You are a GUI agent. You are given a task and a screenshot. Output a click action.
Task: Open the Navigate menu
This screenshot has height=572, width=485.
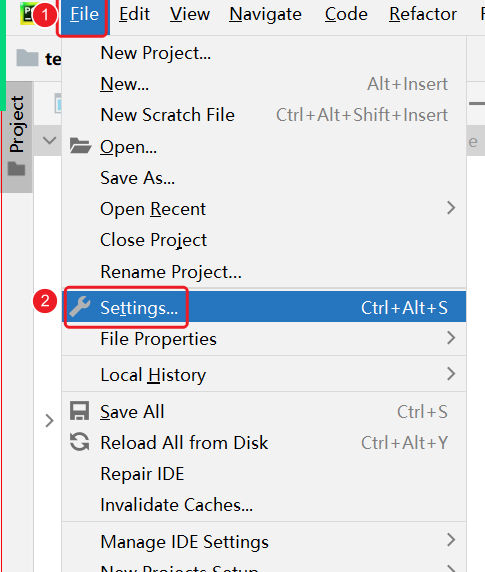tap(265, 15)
